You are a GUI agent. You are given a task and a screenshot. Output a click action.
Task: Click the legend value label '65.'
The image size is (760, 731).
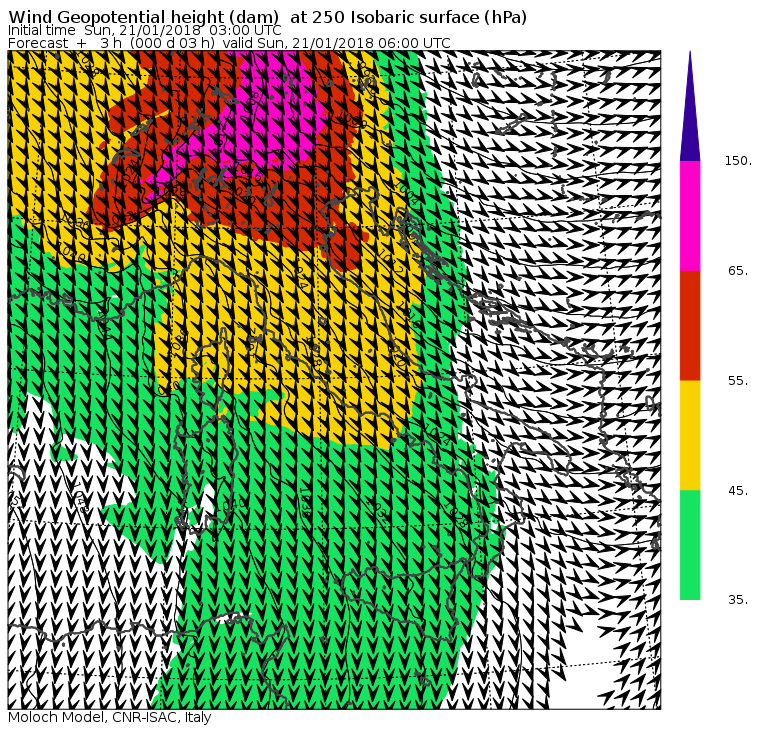coord(738,271)
